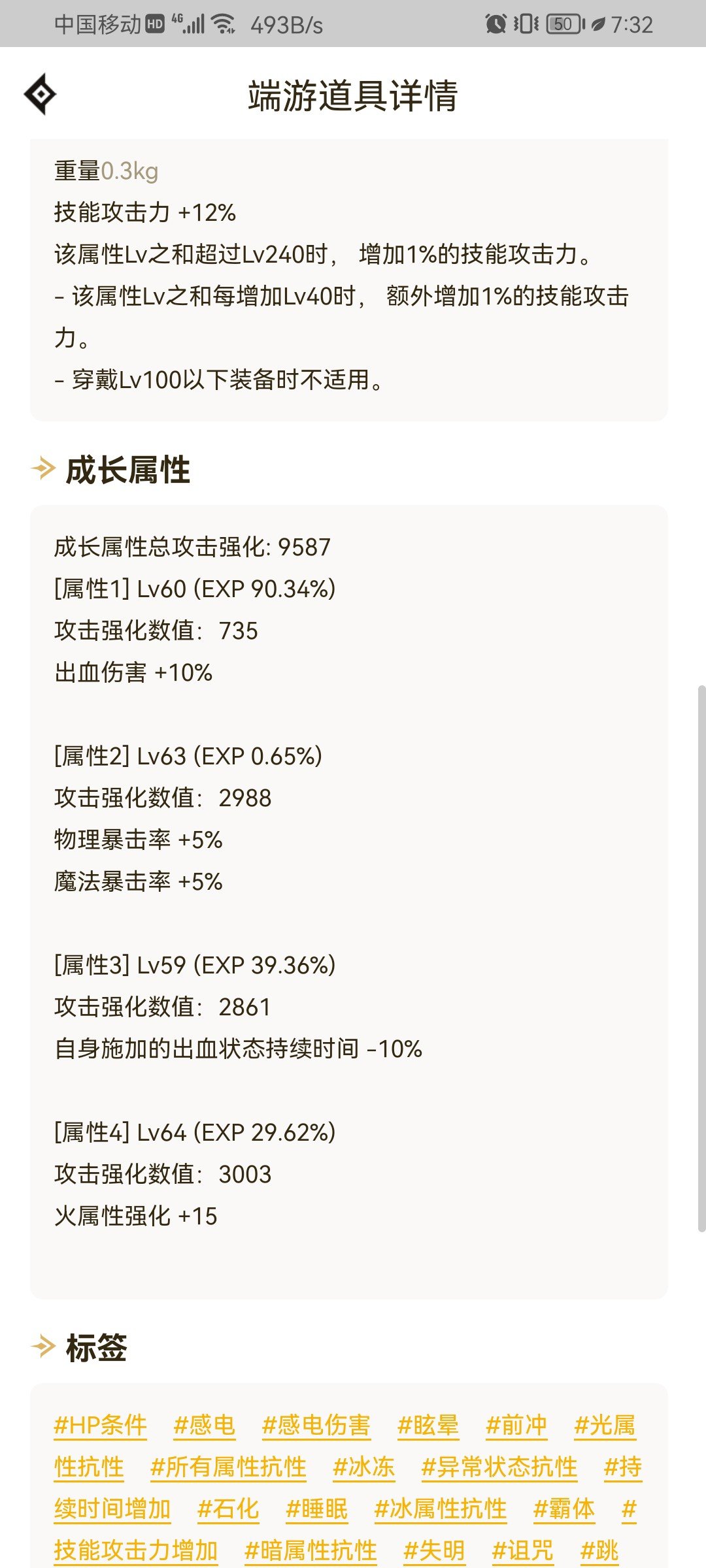
Task: Open the #感电 tag link
Action: 205,1426
